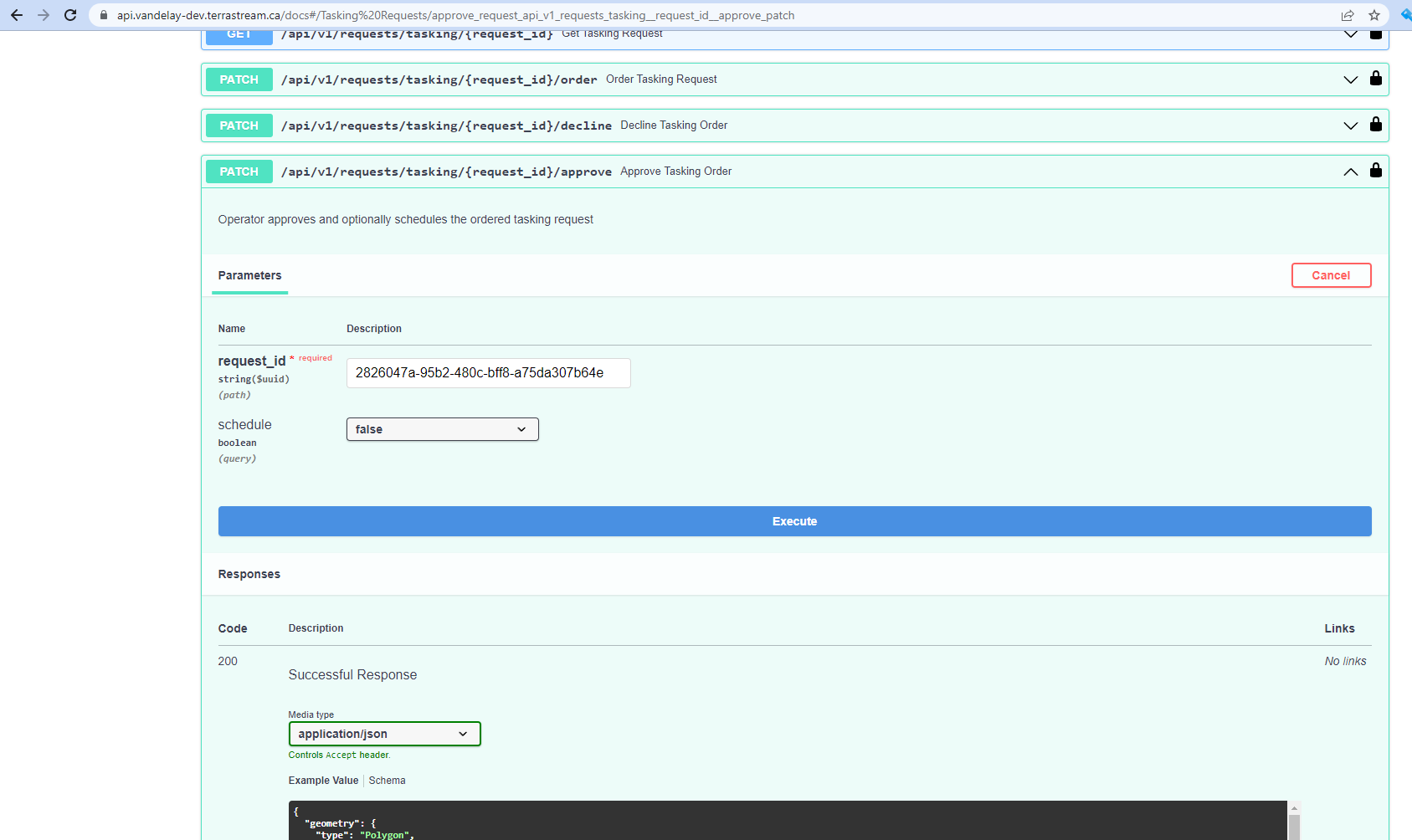Select the Parameters tab
Image resolution: width=1412 pixels, height=840 pixels.
click(x=249, y=275)
